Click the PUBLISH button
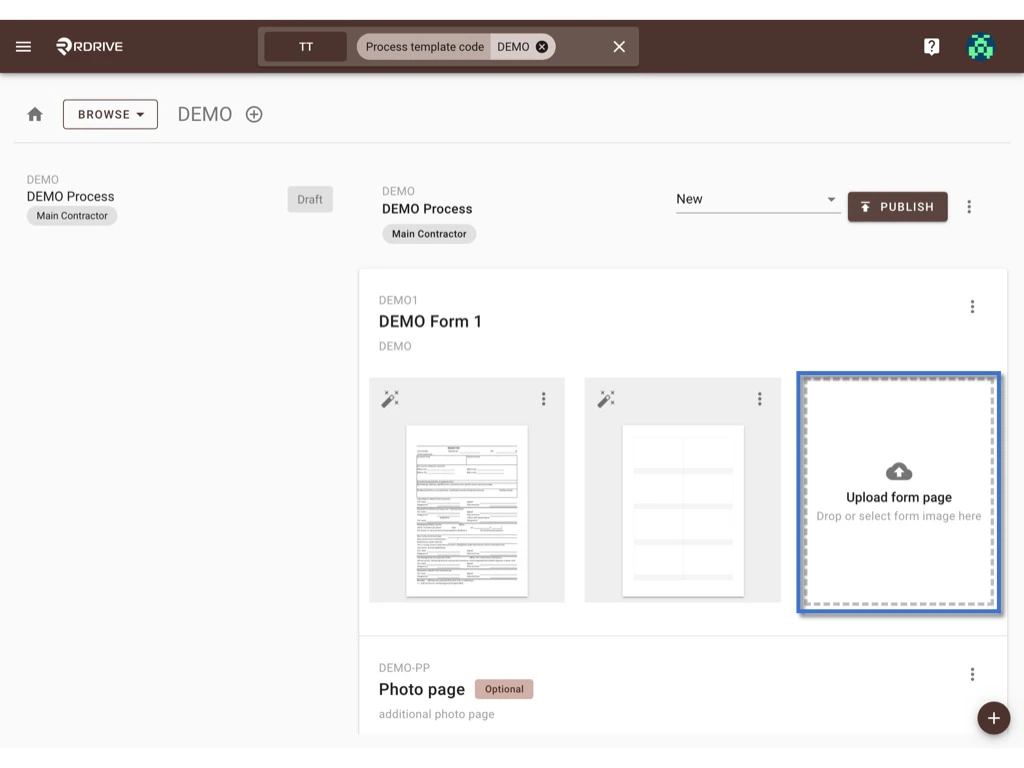The image size is (1024, 768). coord(897,207)
